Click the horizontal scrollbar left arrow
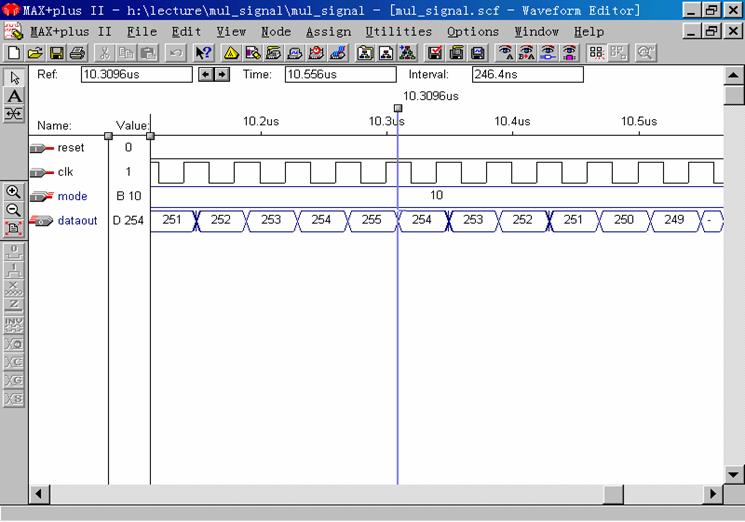This screenshot has height=522, width=745. click(x=39, y=494)
